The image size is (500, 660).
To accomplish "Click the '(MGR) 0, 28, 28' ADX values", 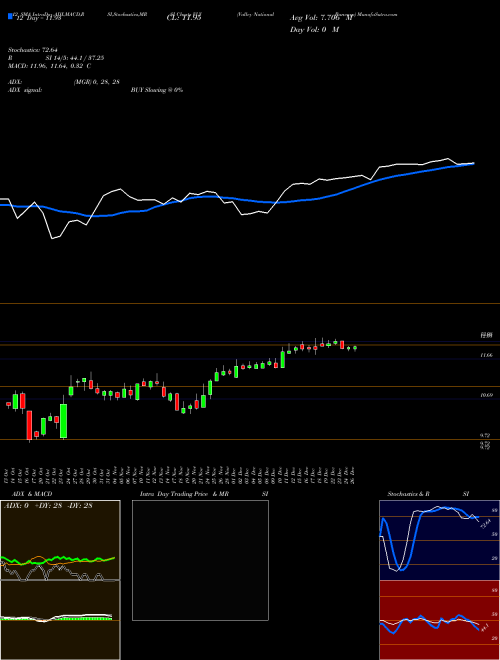I will [x=96, y=82].
